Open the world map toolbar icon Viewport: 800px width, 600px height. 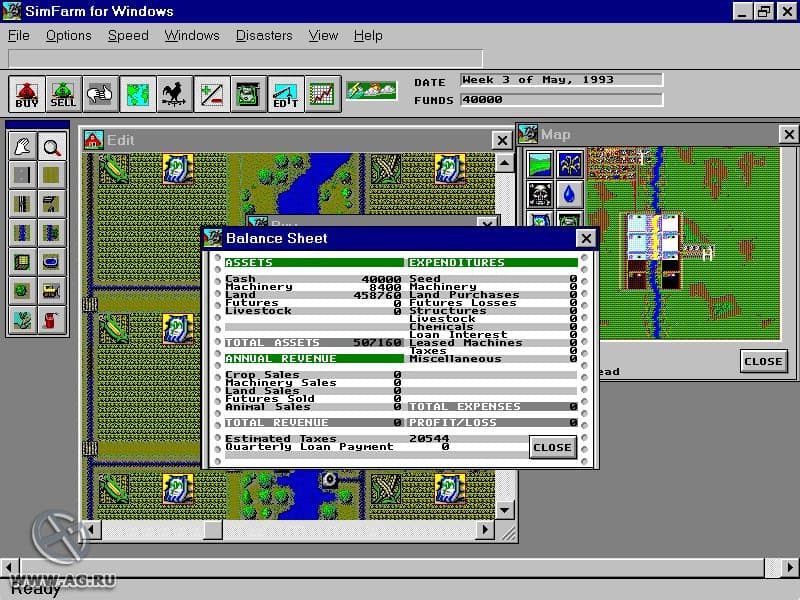click(x=138, y=94)
